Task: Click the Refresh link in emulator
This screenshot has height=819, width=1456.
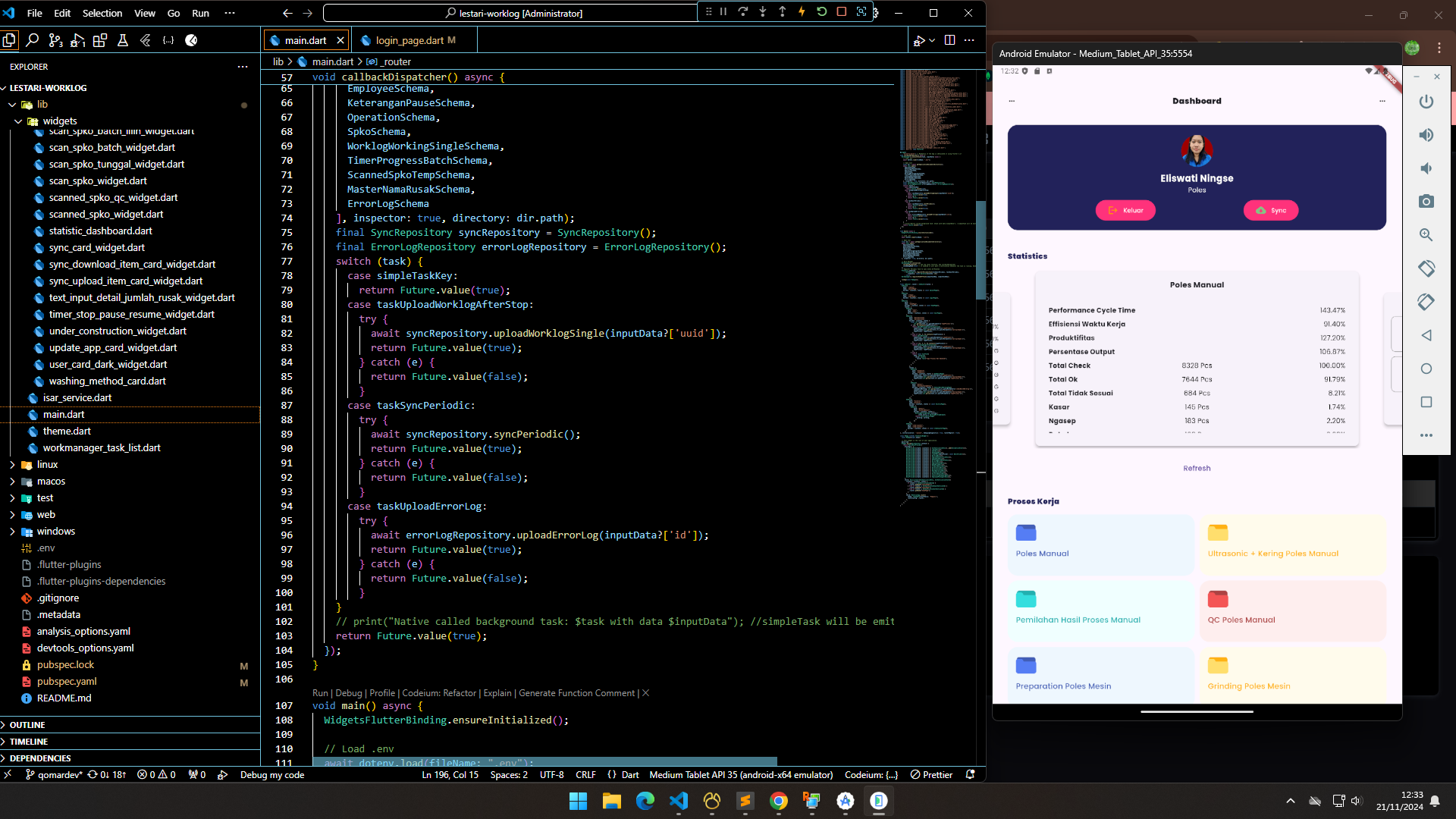Action: (1197, 469)
